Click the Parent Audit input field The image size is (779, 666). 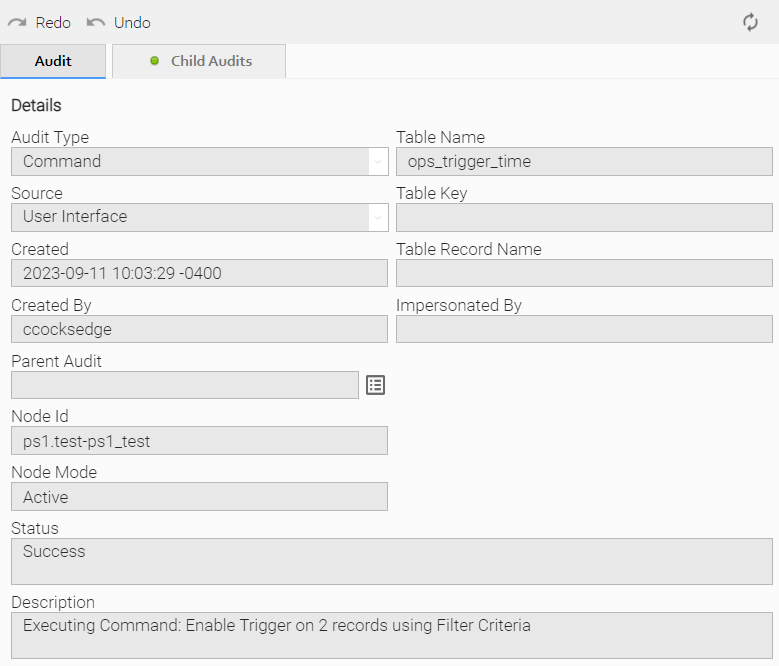click(185, 385)
